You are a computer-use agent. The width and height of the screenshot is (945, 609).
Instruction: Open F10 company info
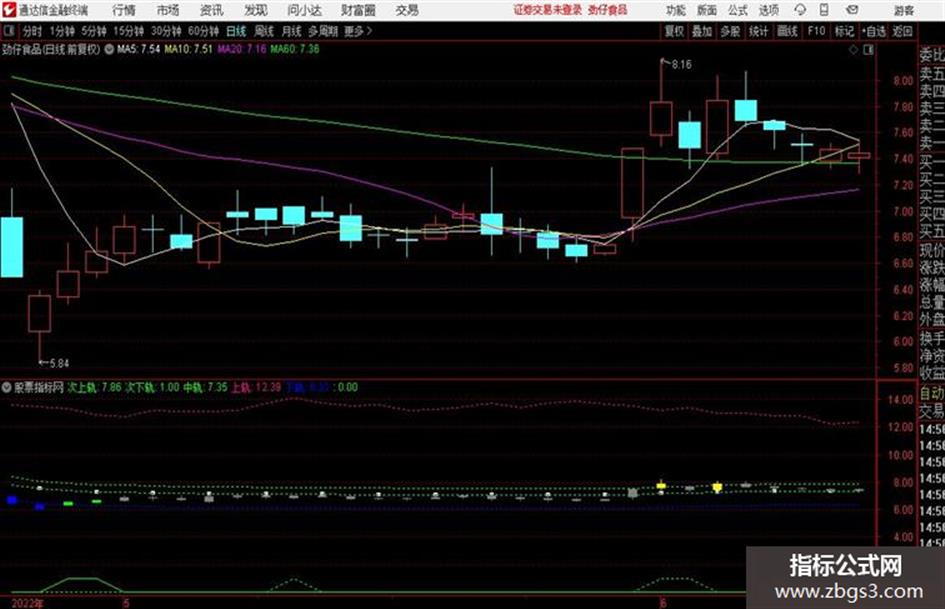coord(816,31)
